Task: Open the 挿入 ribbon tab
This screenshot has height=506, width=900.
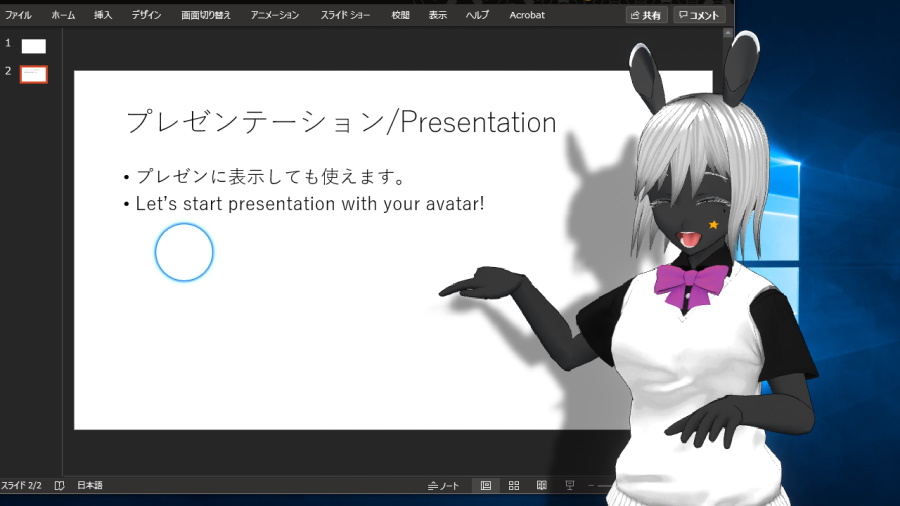Action: tap(103, 15)
